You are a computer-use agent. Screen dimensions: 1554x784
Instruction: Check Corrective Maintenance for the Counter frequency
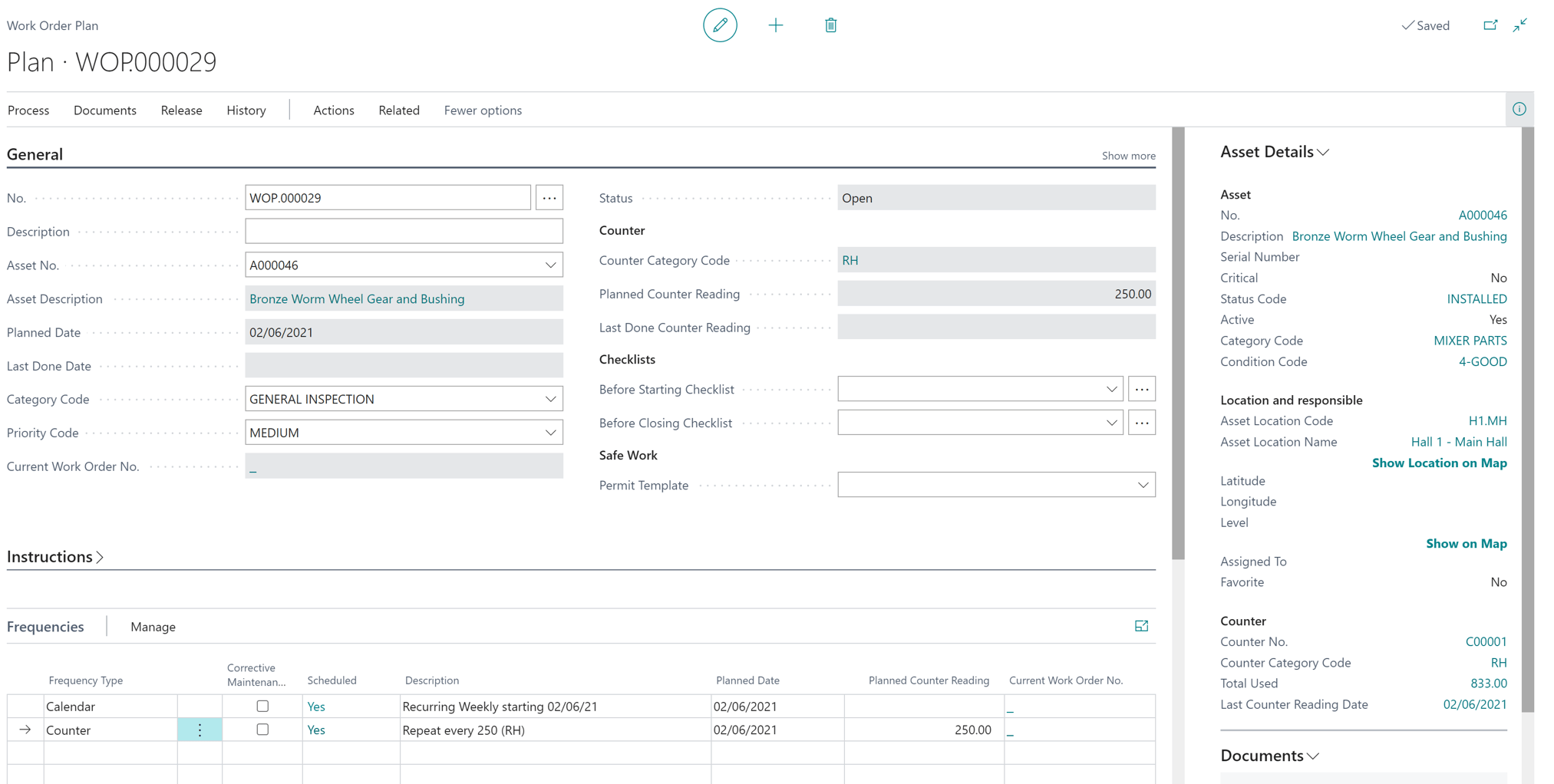click(263, 730)
